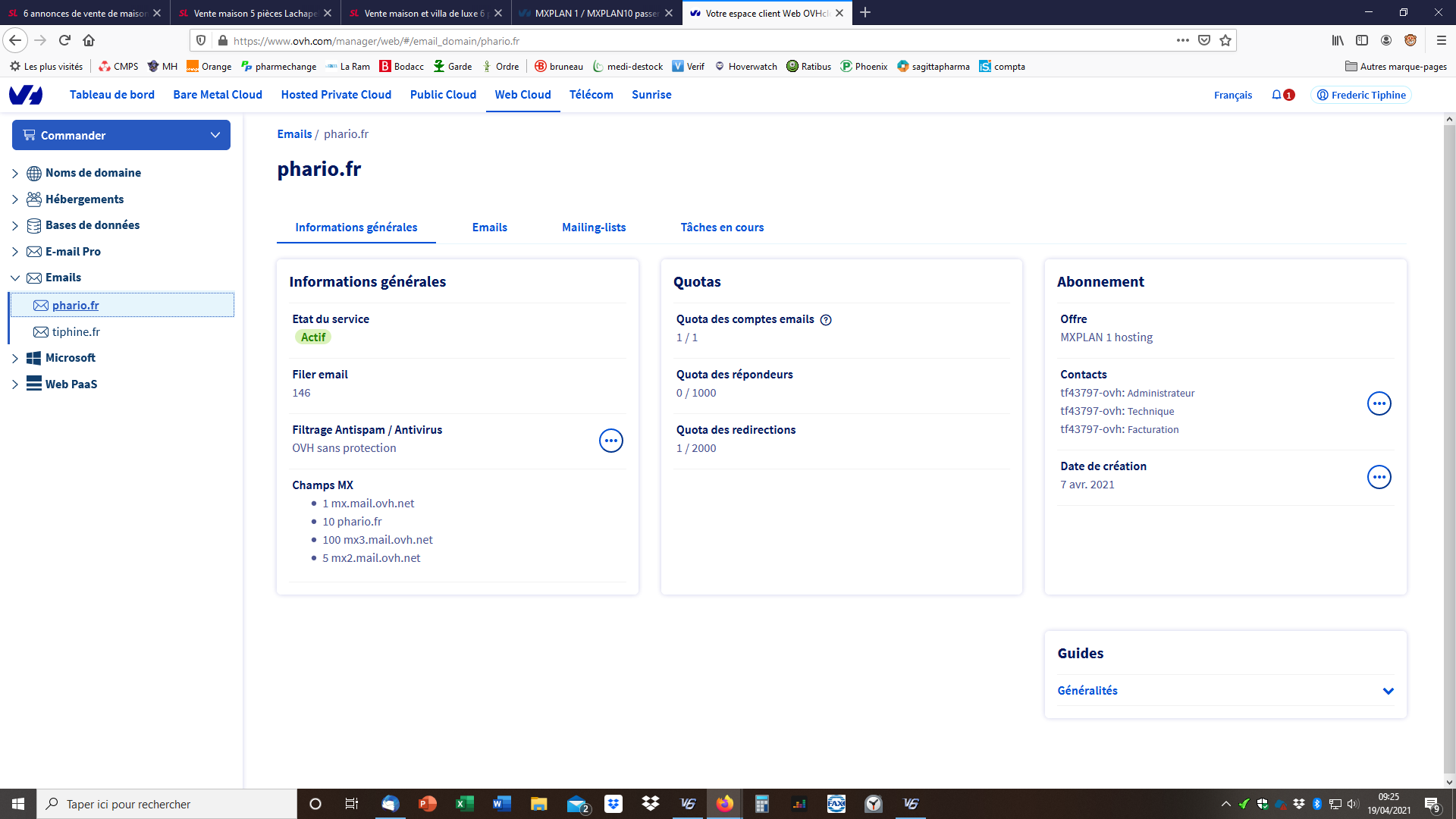Open Contacts ellipsis actions menu
This screenshot has width=1456, height=819.
click(x=1379, y=403)
